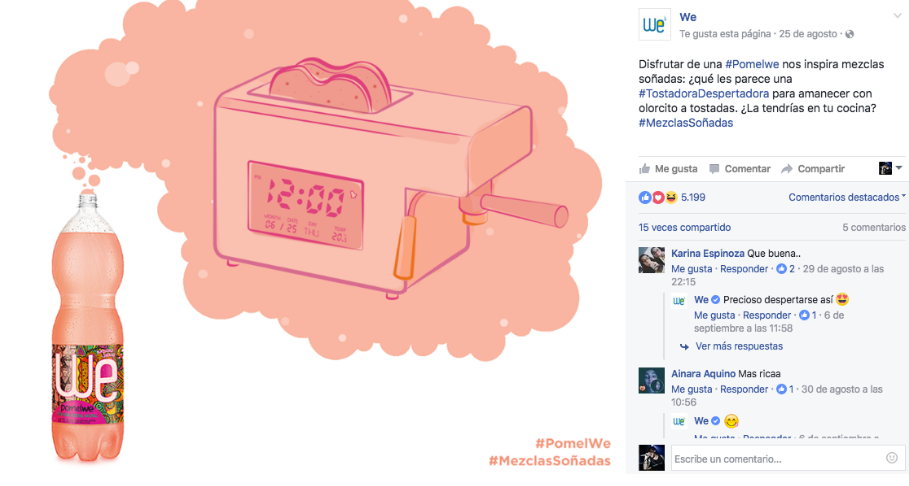
Task: View reactions summary icons beside 5.199
Action: pyautogui.click(x=658, y=198)
